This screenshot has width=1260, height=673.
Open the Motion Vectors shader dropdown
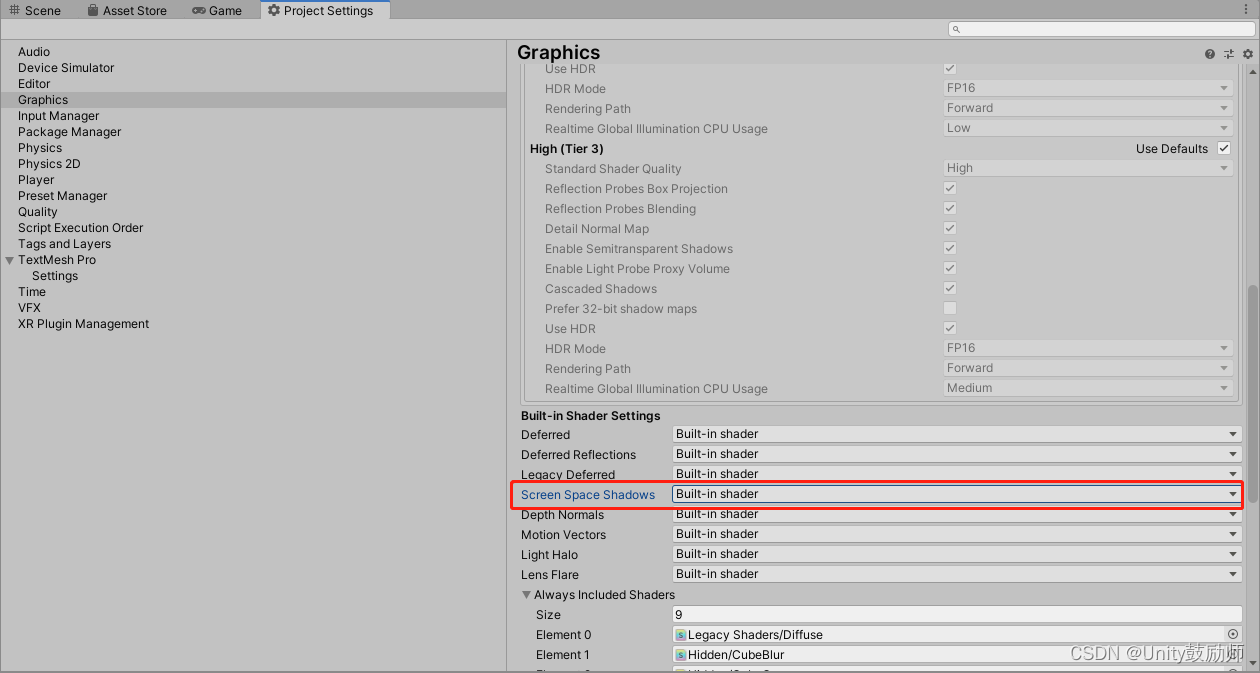coord(957,534)
